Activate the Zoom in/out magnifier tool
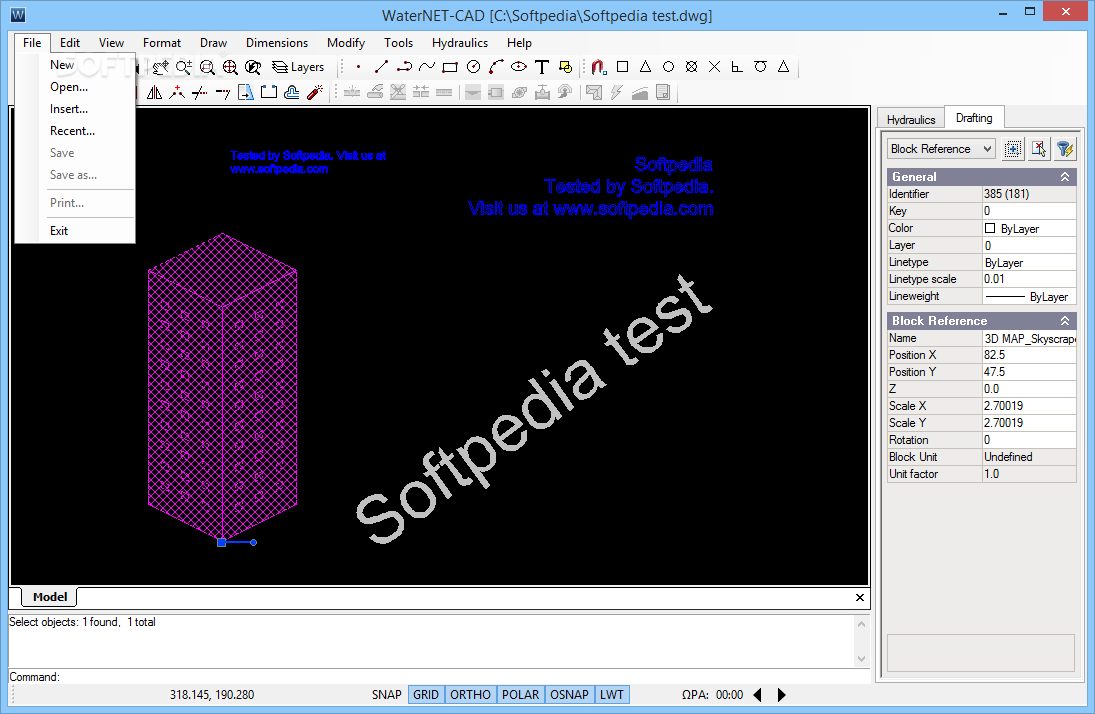This screenshot has width=1095, height=714. (x=184, y=67)
